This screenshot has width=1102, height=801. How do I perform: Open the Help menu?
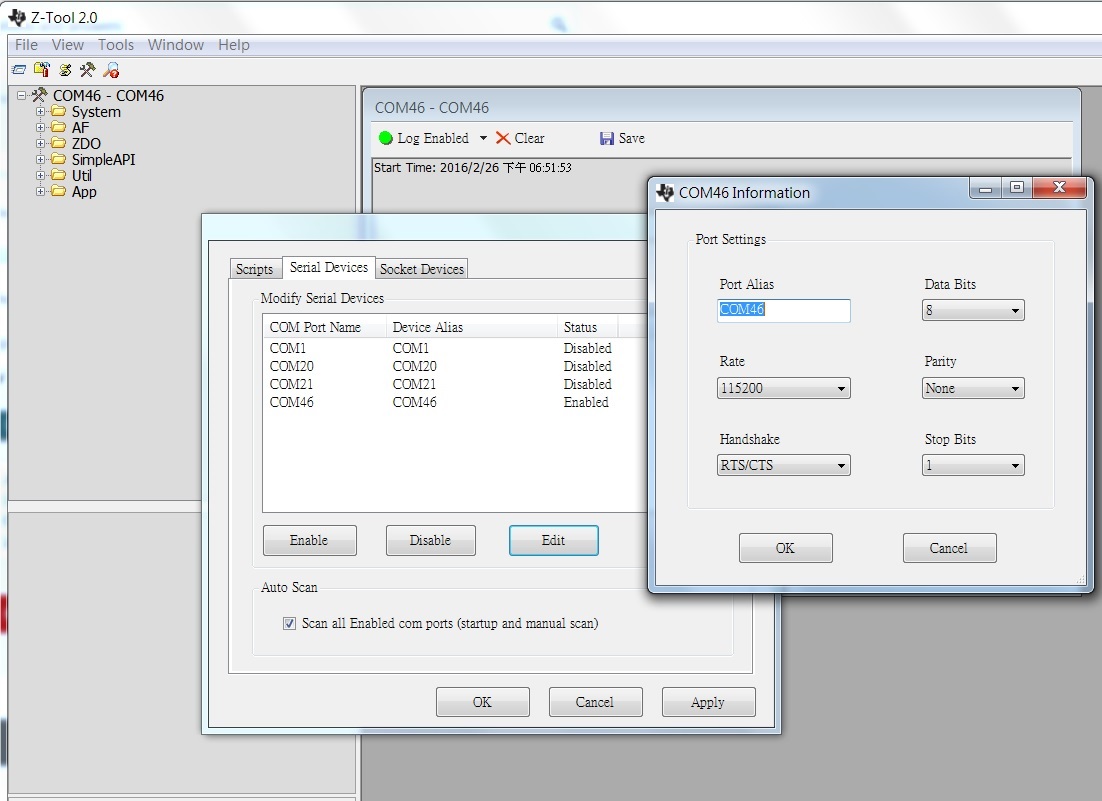(233, 44)
